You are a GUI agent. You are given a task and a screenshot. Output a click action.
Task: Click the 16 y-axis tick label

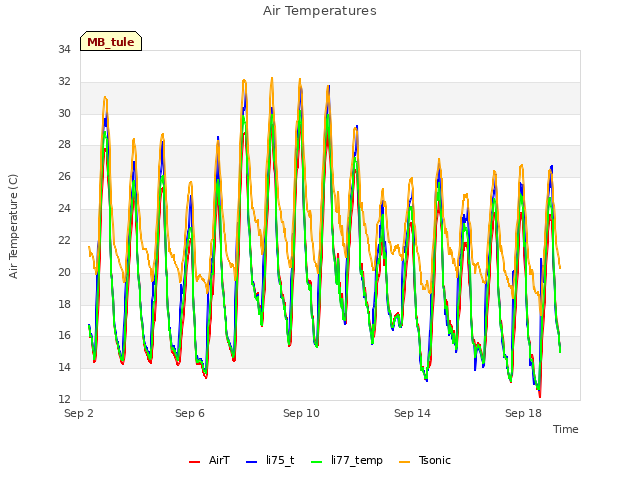click(64, 336)
